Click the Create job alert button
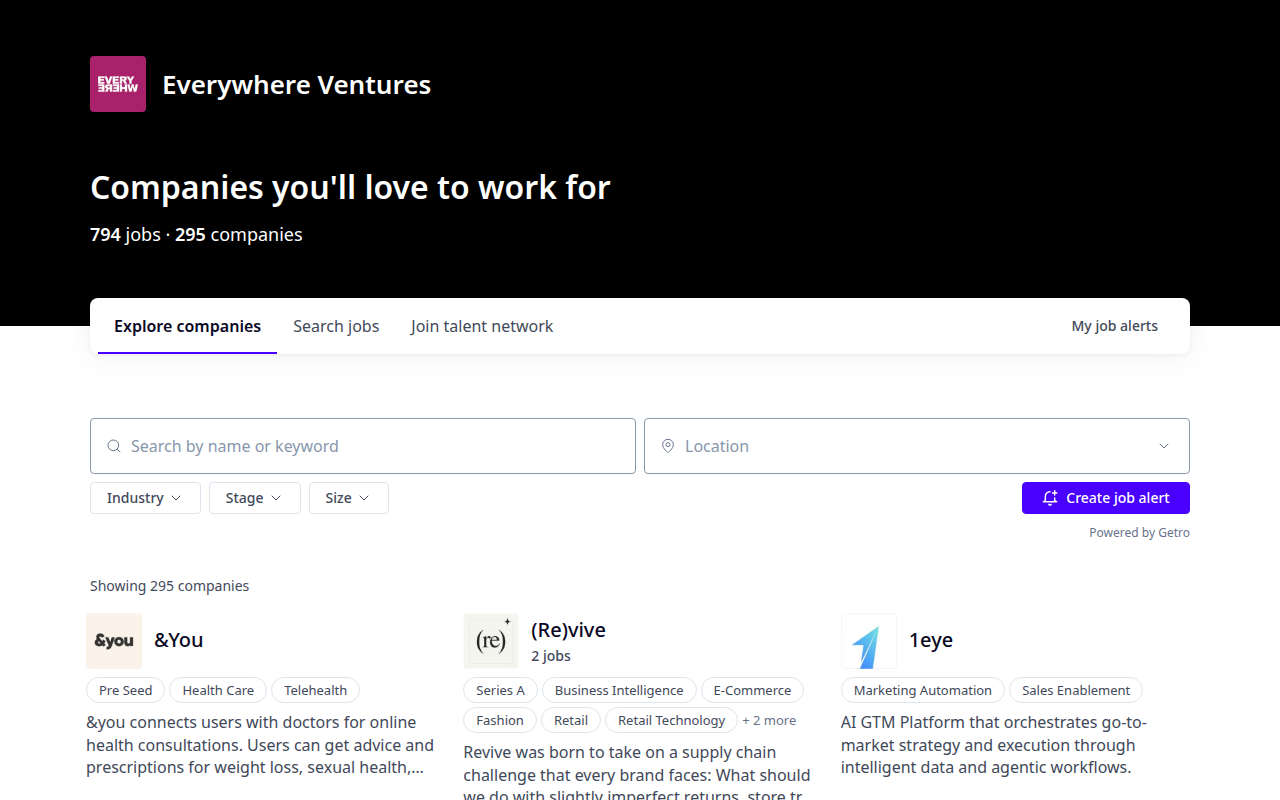Image resolution: width=1280 pixels, height=800 pixels. point(1106,498)
